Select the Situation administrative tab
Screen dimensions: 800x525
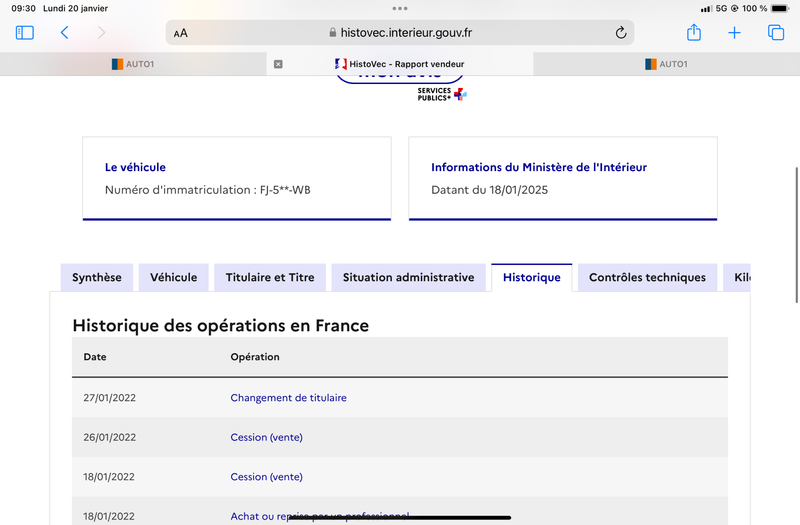coord(408,278)
